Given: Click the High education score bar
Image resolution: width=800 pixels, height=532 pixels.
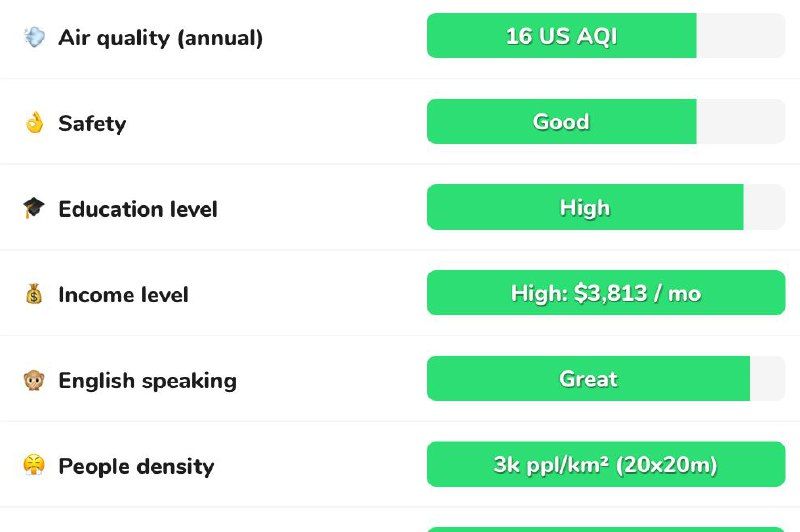Looking at the screenshot, I should (585, 208).
